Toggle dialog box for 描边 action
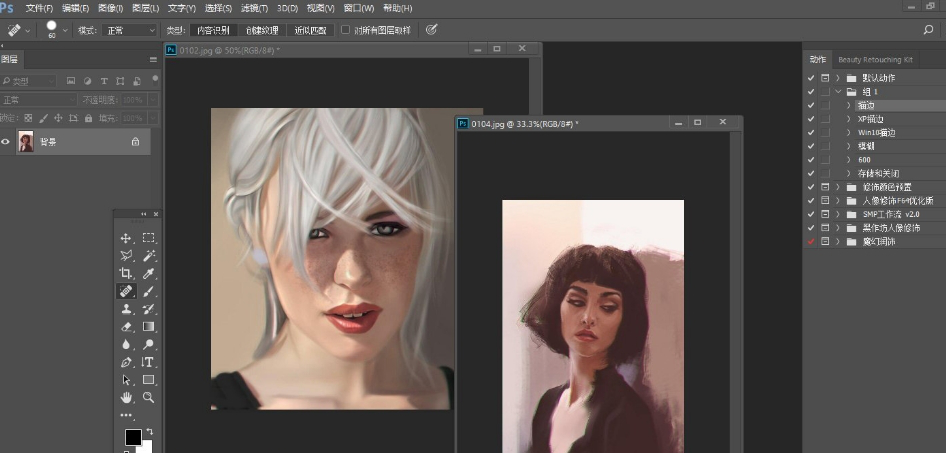This screenshot has height=471, width=946. 825,106
